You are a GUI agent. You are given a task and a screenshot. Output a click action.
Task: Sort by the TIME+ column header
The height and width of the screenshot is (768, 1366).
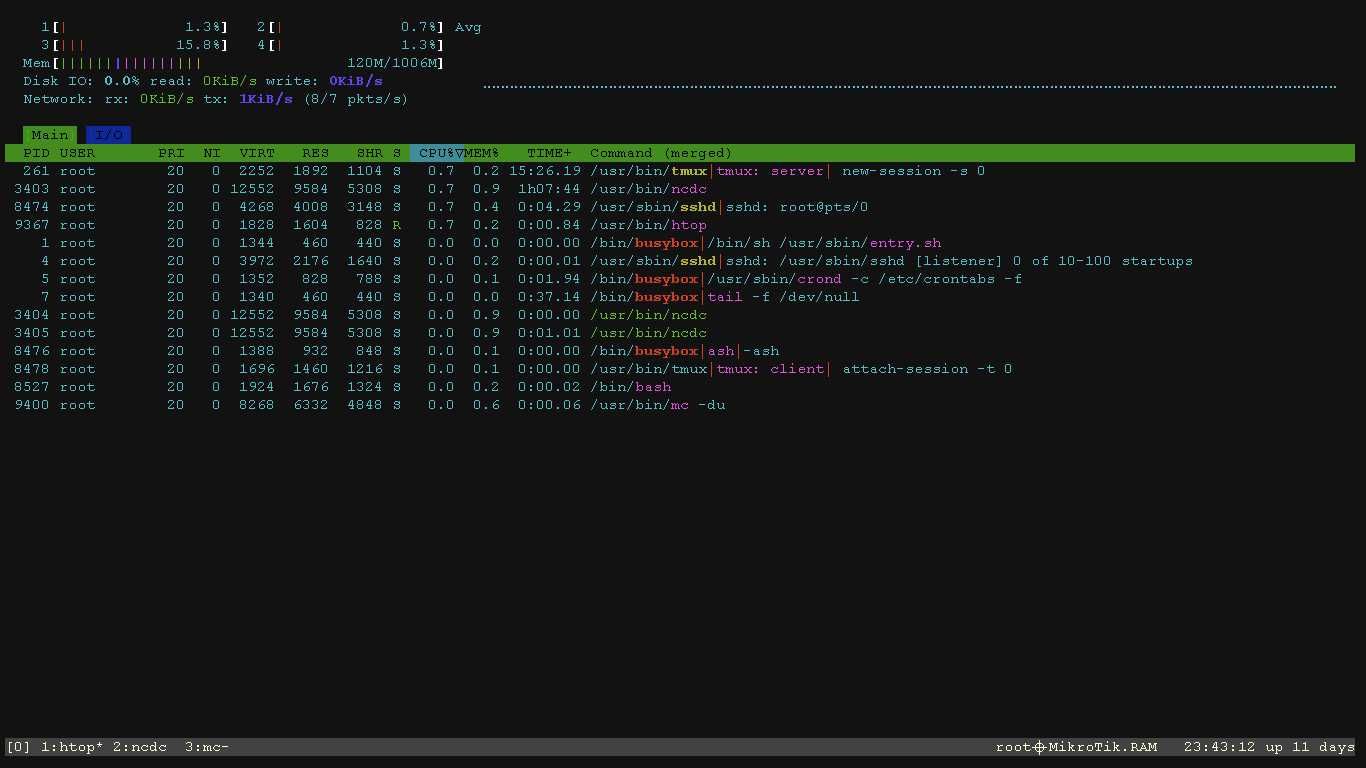[x=550, y=153]
